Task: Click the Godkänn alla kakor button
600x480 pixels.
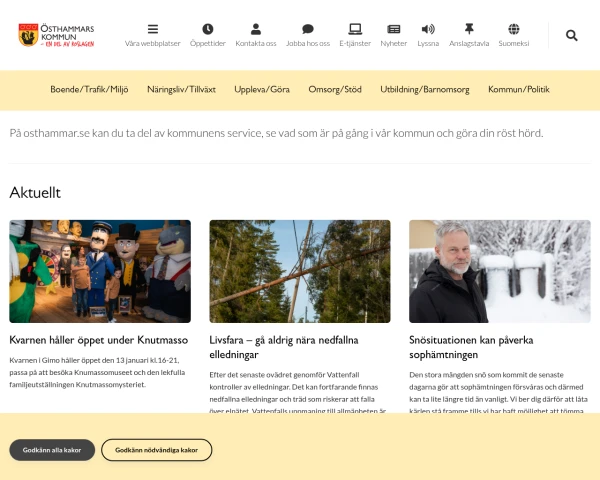Action: tap(52, 450)
